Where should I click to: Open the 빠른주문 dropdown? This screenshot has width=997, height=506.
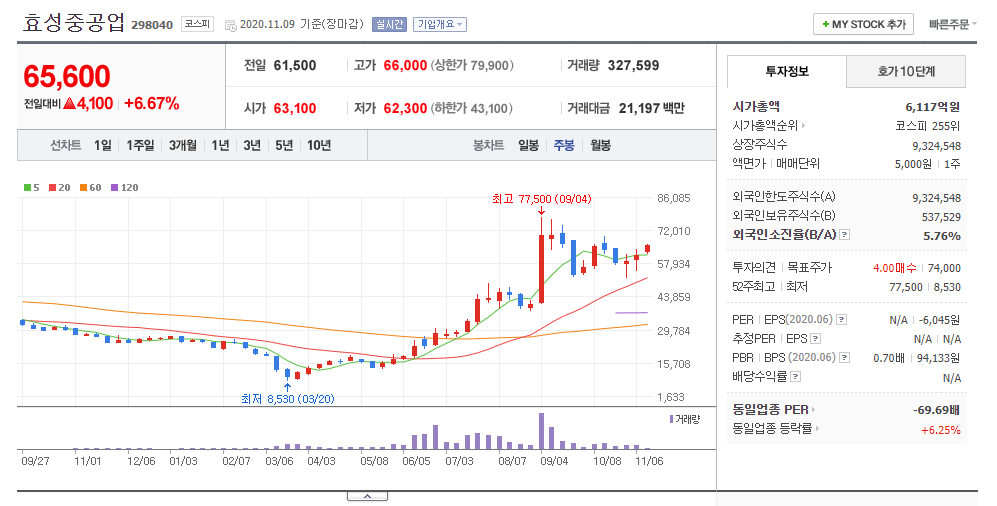coord(952,24)
